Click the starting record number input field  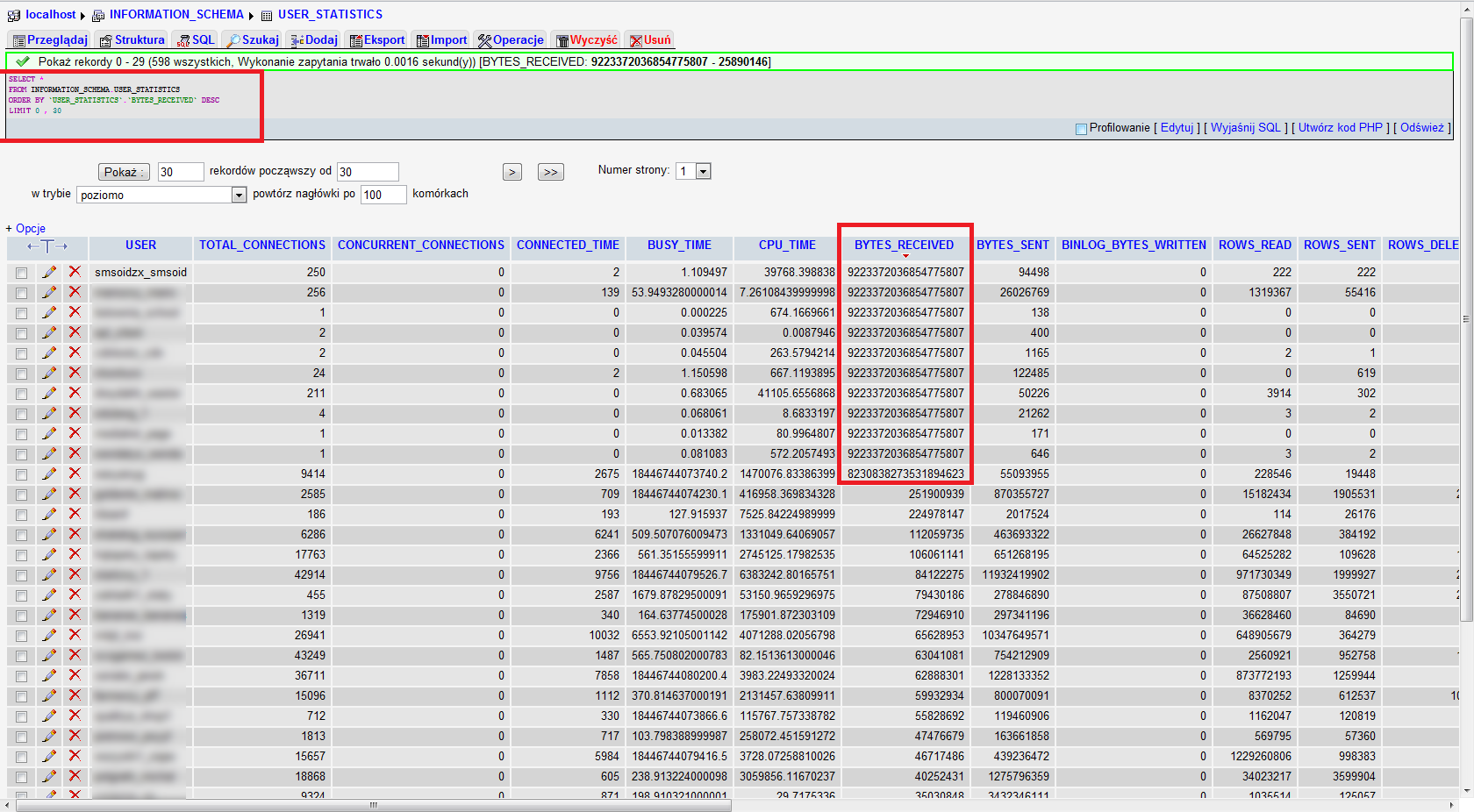(x=368, y=172)
